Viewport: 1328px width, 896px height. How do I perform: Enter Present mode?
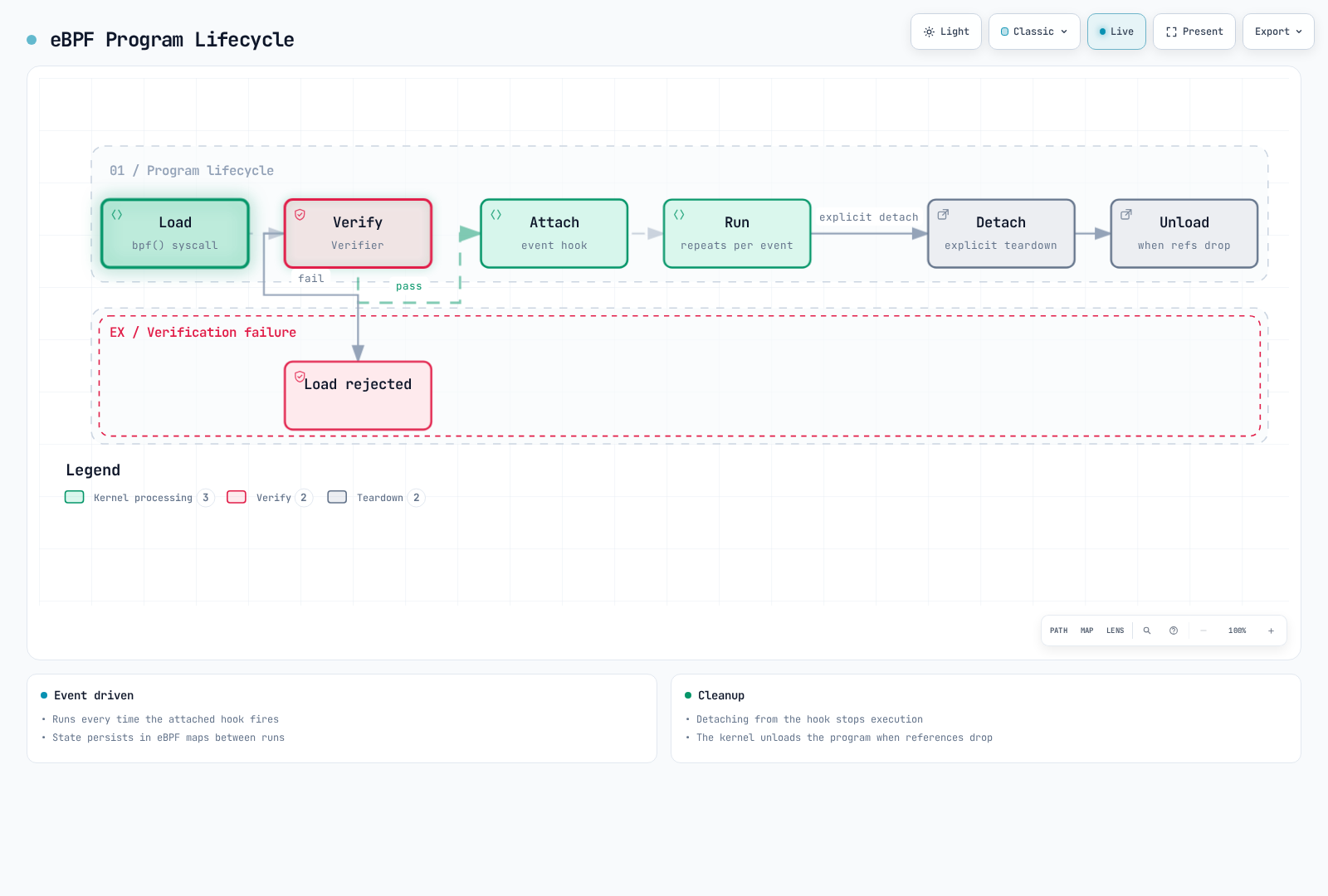(x=1194, y=32)
